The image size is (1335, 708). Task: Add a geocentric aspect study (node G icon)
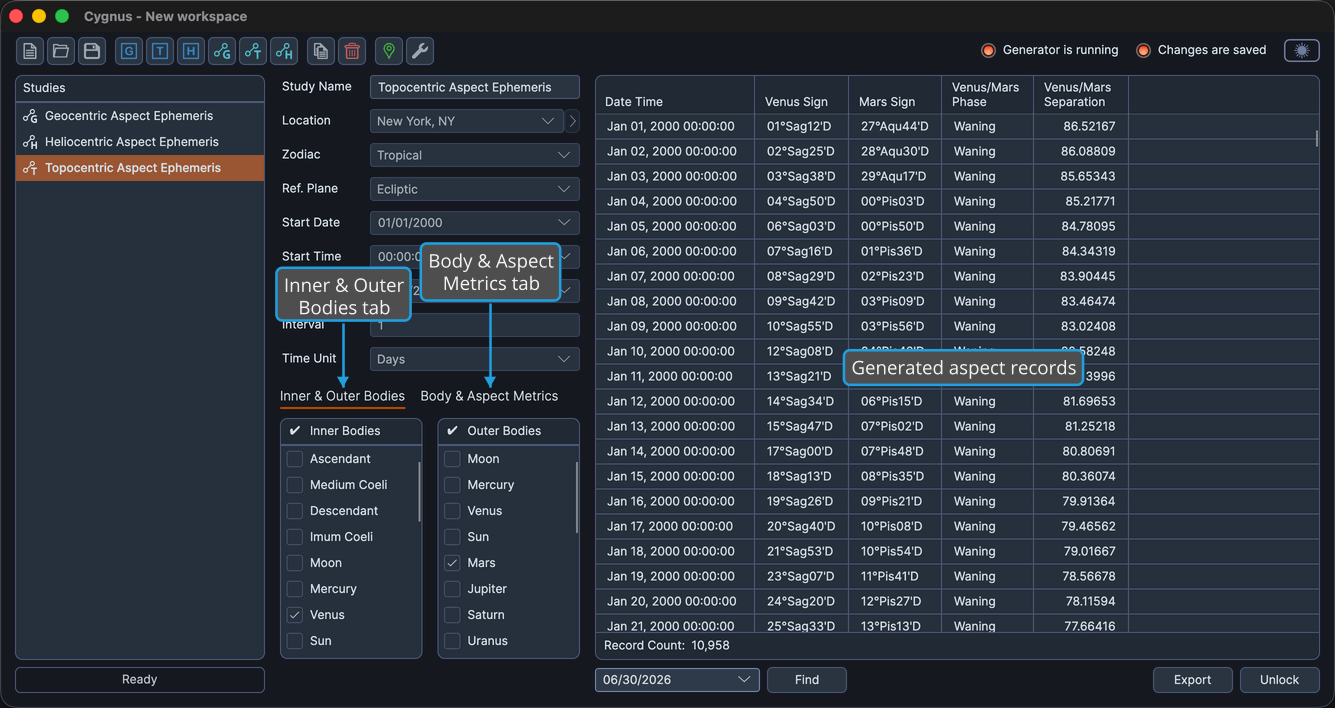click(222, 51)
